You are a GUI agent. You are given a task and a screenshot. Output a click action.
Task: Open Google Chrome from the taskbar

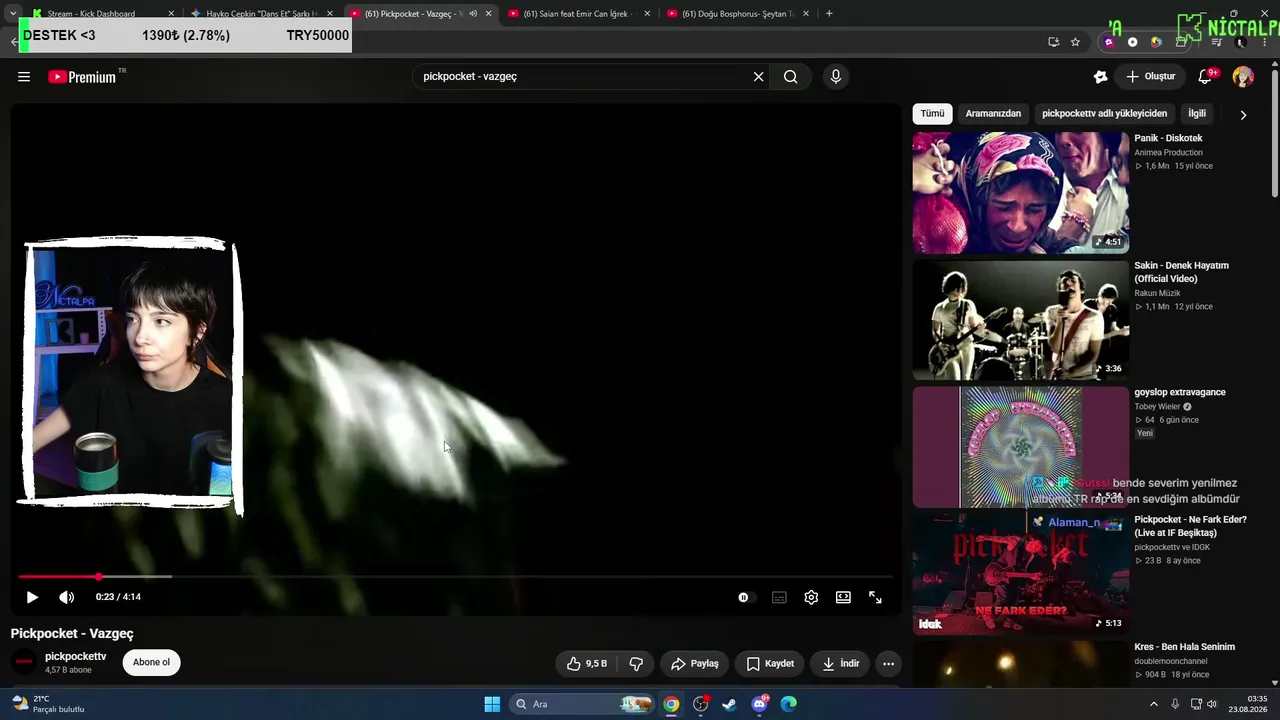click(671, 704)
